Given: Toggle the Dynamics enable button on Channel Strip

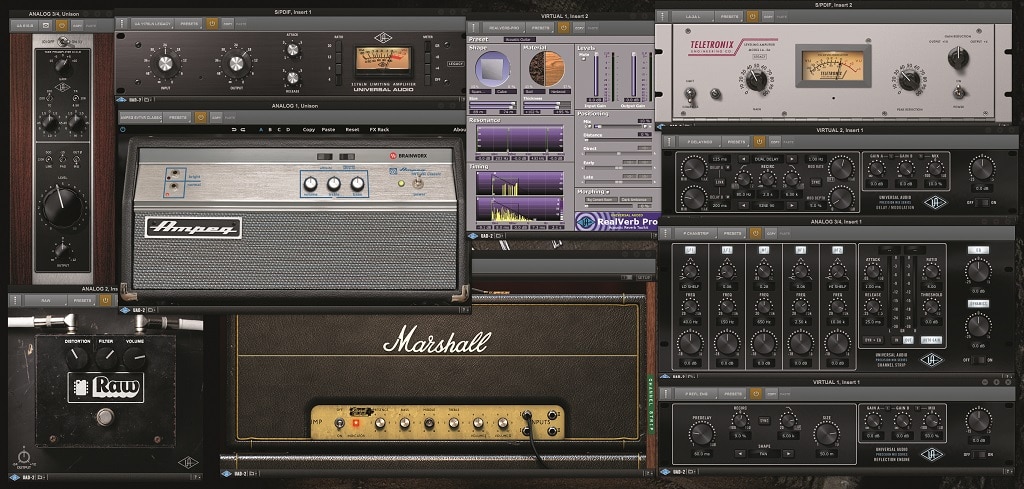Looking at the screenshot, I should point(978,304).
